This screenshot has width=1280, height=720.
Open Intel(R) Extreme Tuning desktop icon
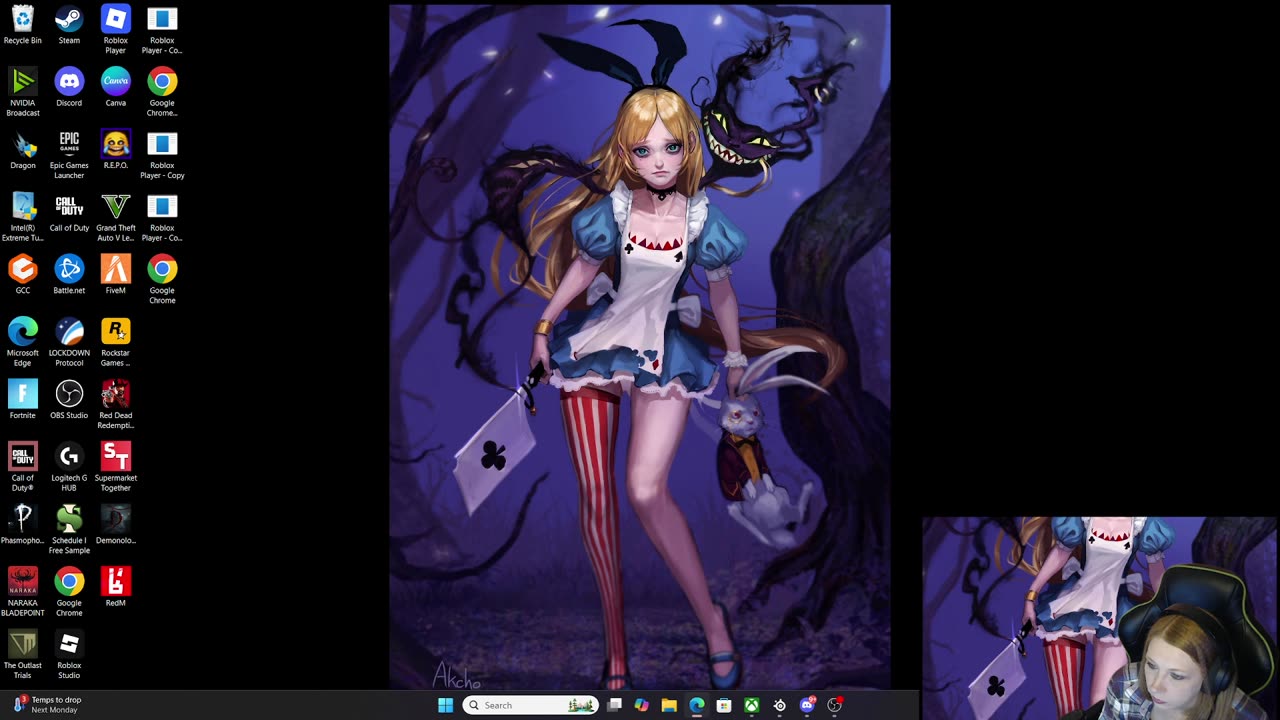click(x=22, y=217)
